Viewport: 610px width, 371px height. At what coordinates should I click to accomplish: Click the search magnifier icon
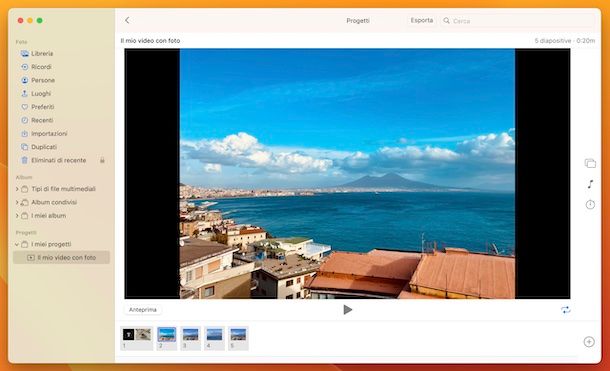click(x=447, y=21)
